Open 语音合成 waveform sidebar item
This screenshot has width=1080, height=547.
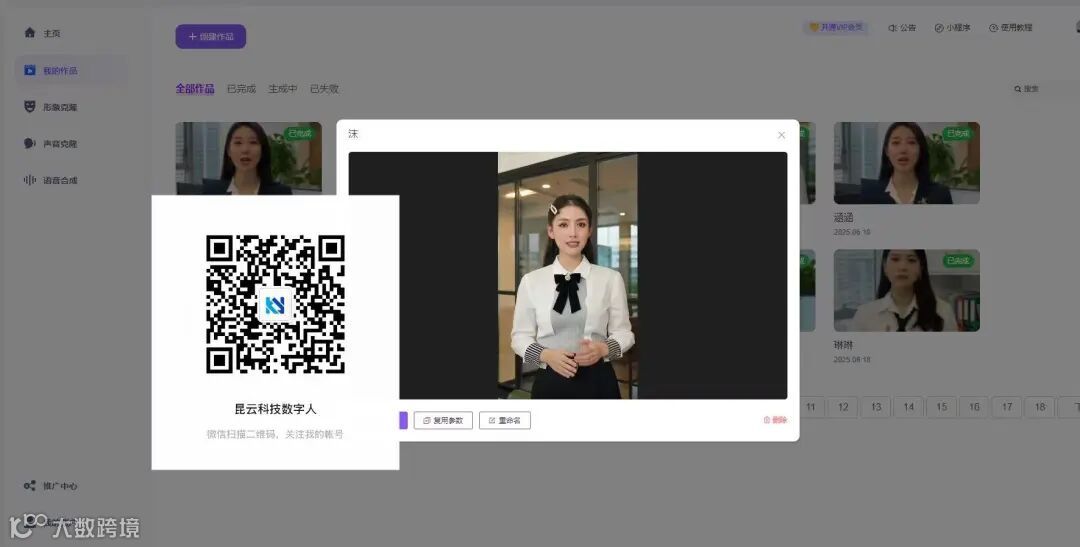tap(50, 180)
